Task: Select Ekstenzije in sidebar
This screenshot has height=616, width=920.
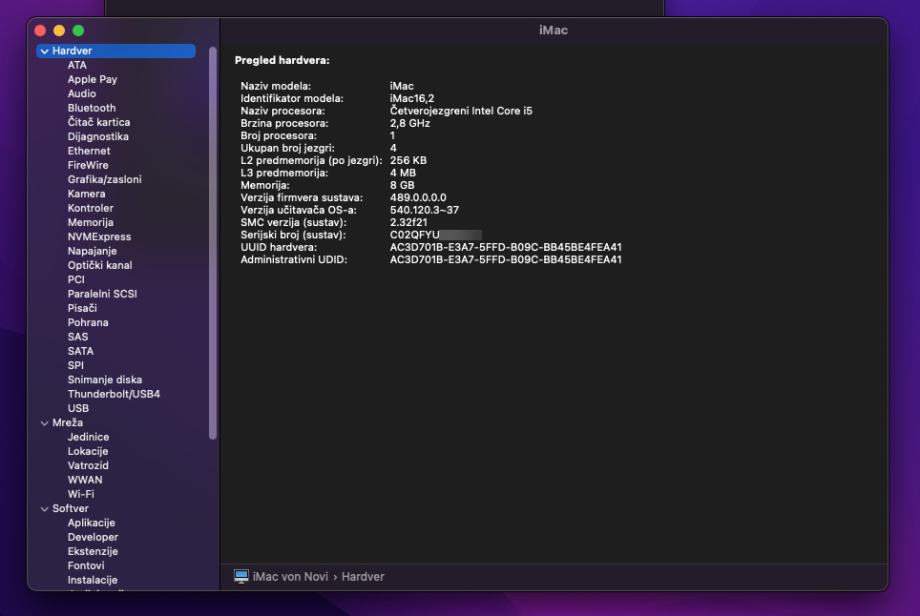Action: click(x=93, y=551)
